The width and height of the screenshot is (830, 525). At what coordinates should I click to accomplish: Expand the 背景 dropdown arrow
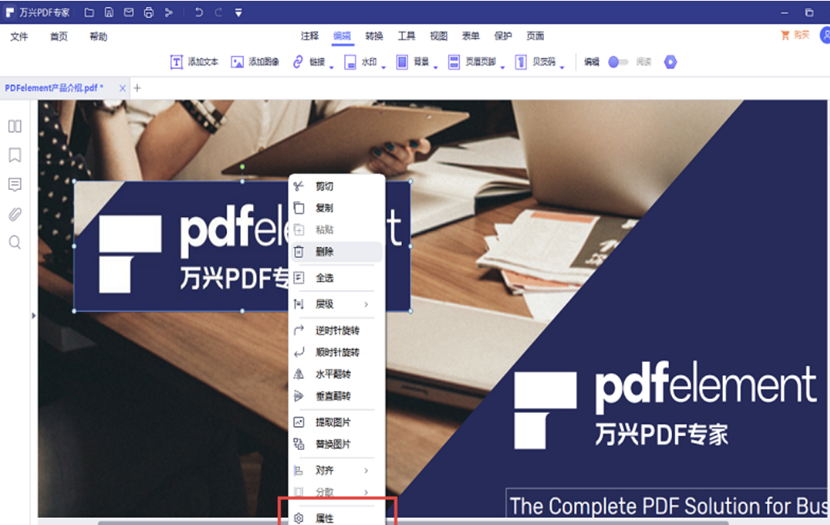[x=436, y=67]
